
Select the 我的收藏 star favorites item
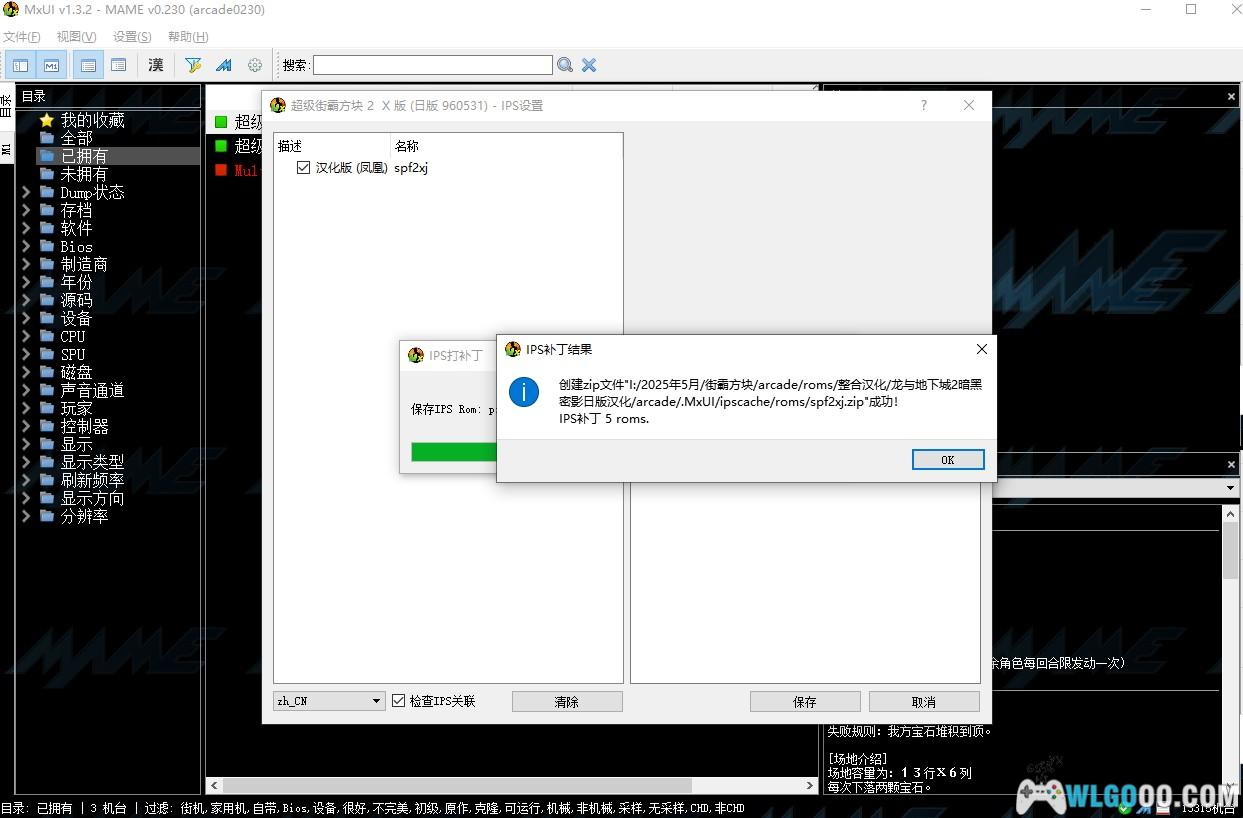[x=82, y=120]
